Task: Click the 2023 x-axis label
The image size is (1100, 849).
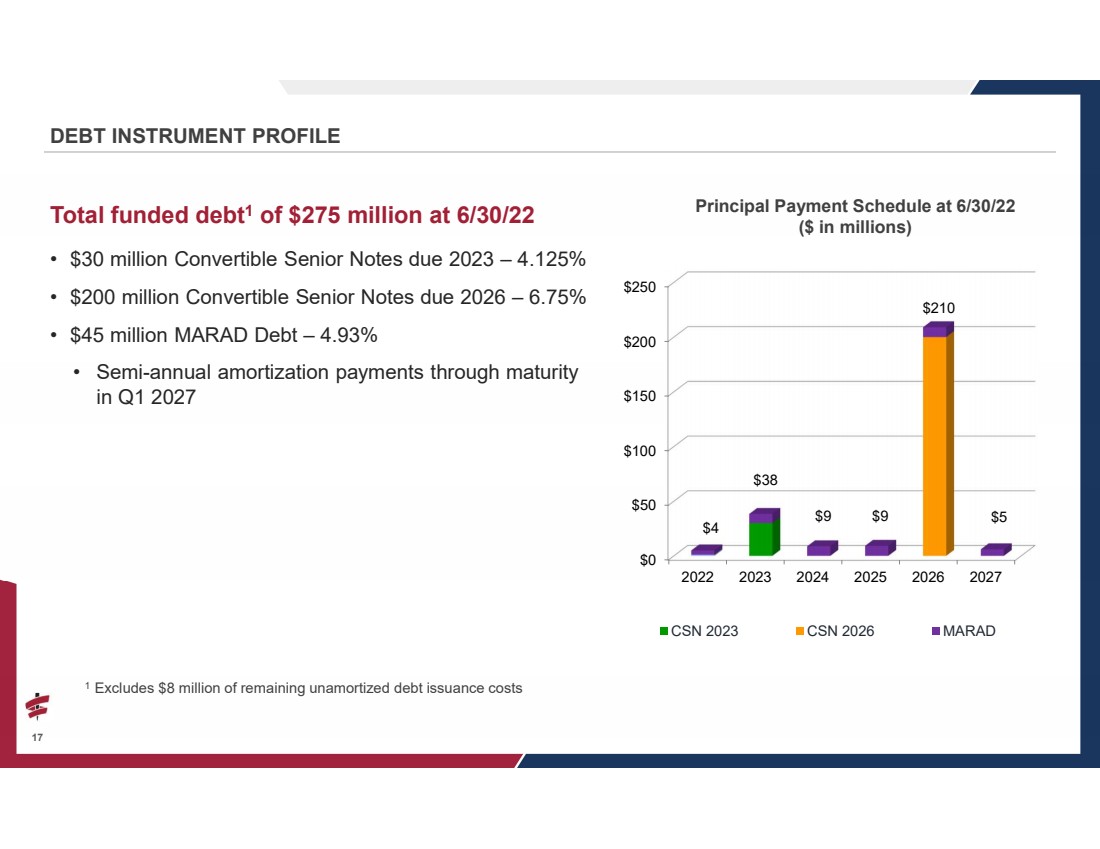Action: tap(755, 577)
